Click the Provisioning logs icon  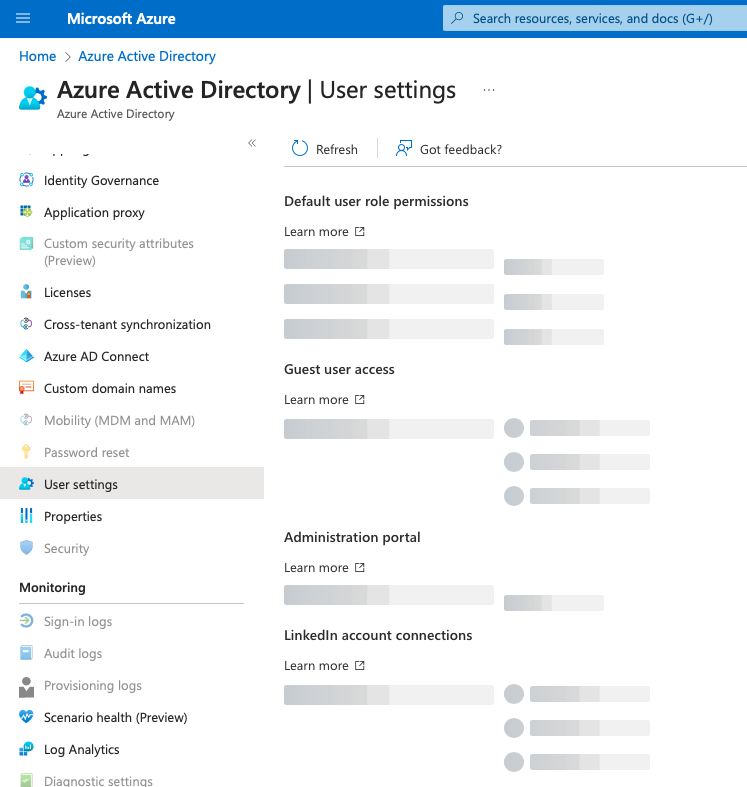(x=26, y=687)
